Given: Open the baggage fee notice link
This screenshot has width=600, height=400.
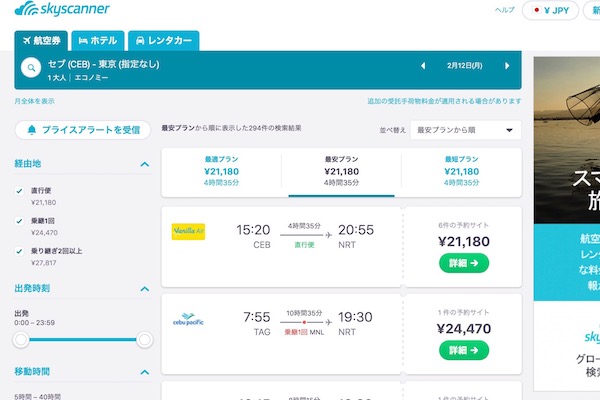Looking at the screenshot, I should point(444,101).
